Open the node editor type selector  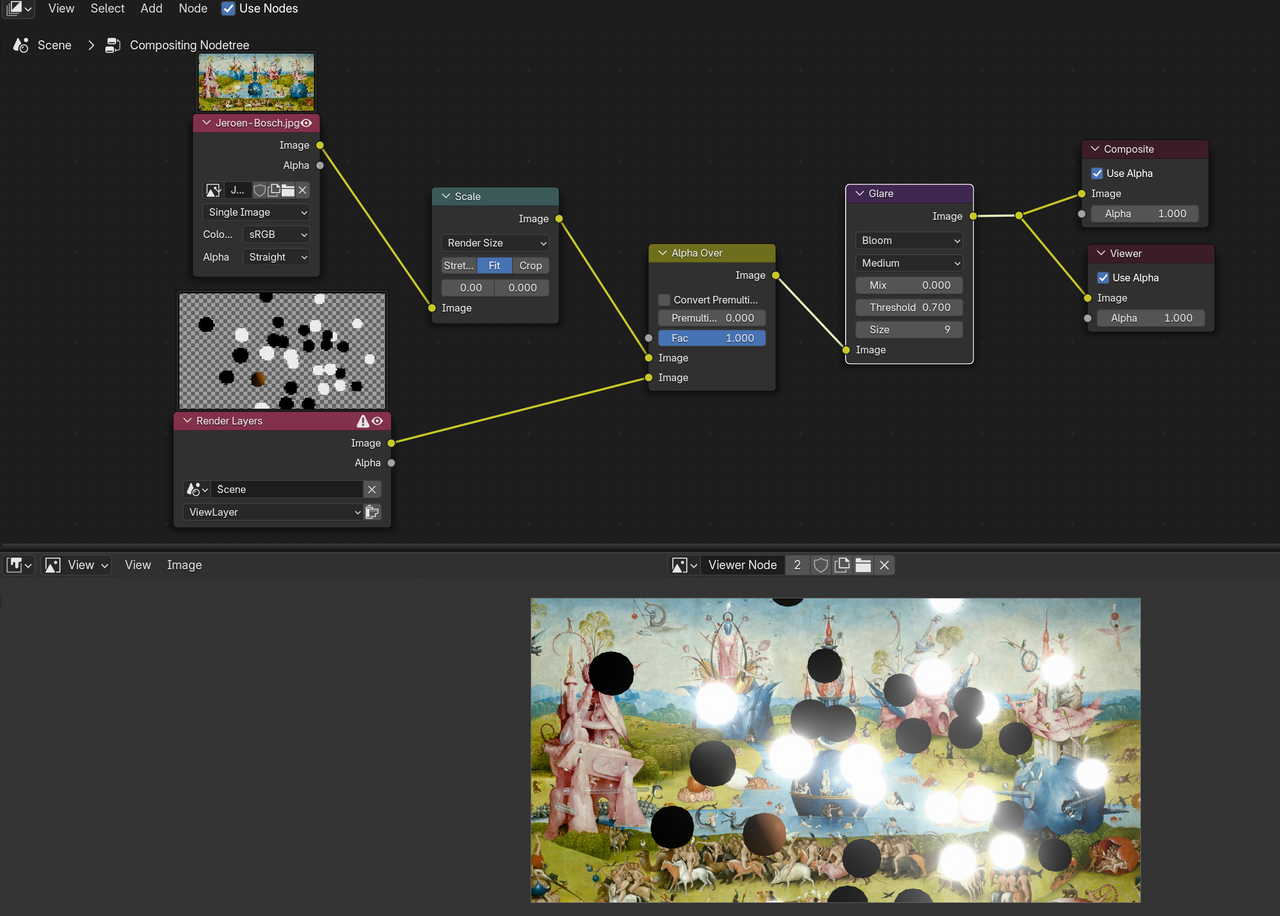pyautogui.click(x=18, y=8)
